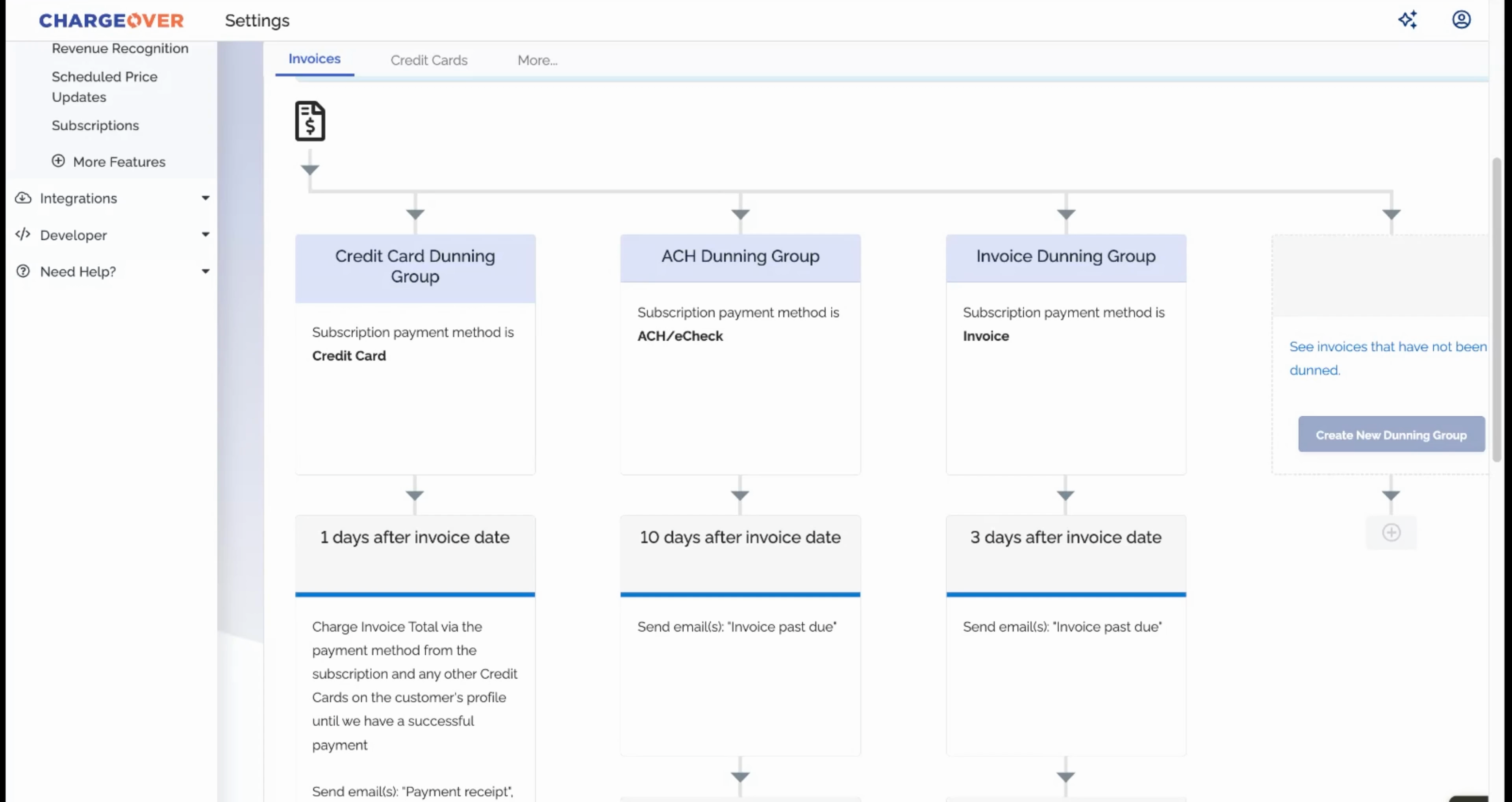This screenshot has height=802, width=1512.
Task: Open Developer section in sidebar
Action: click(x=73, y=236)
